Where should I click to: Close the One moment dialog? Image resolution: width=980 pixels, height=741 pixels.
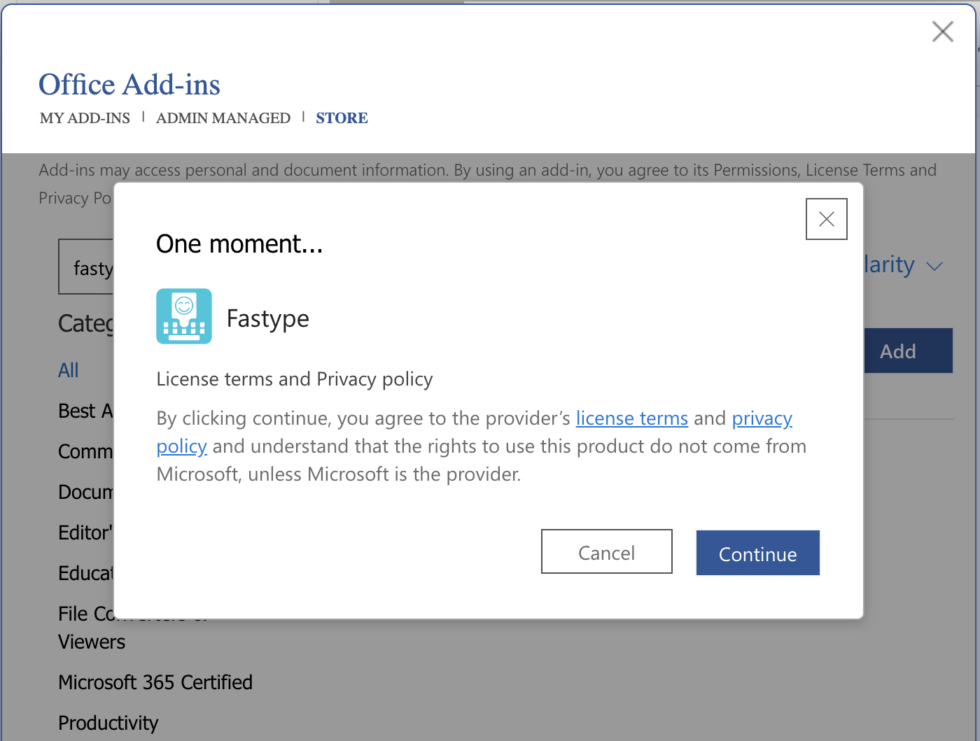tap(826, 219)
